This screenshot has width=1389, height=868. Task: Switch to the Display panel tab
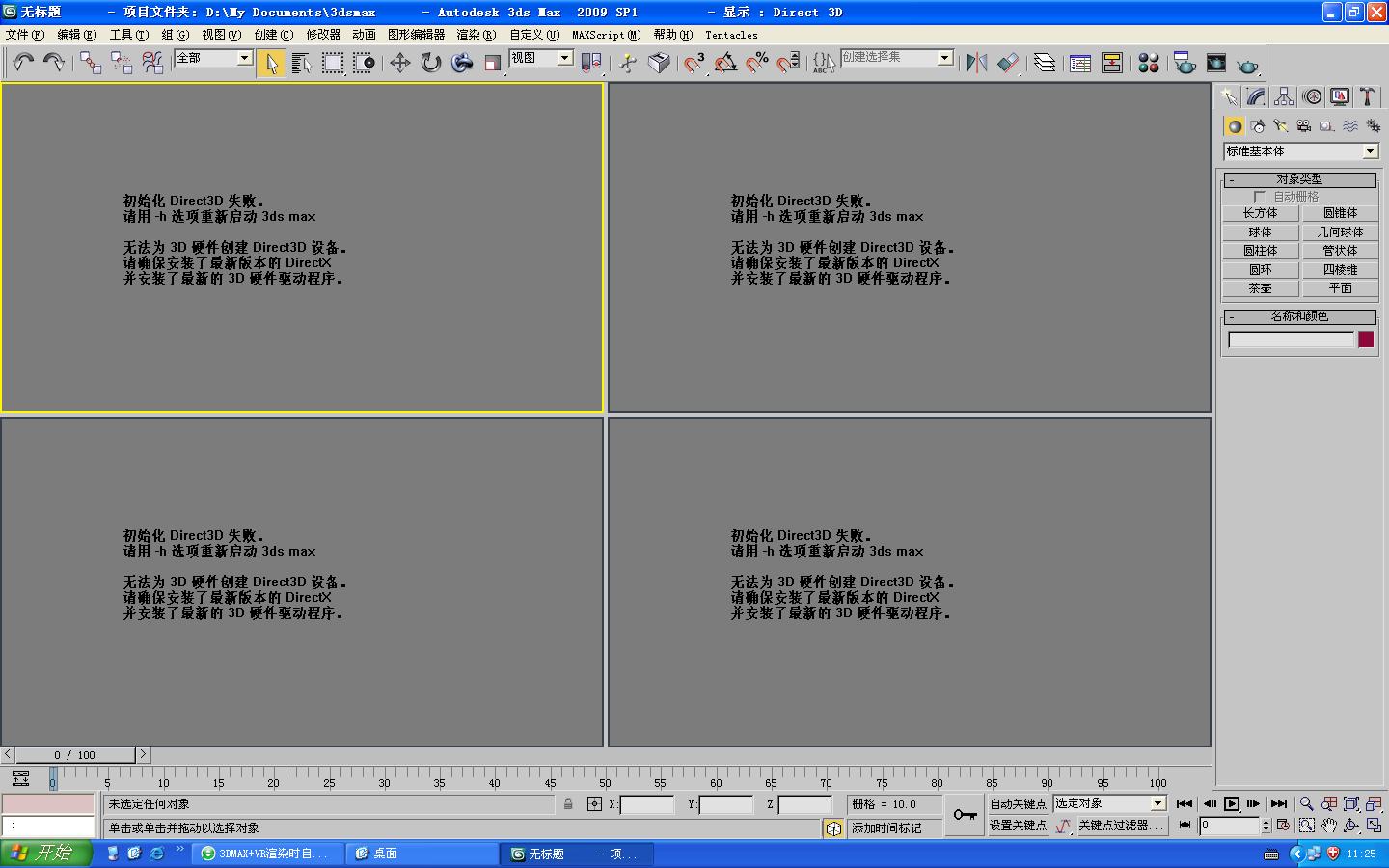[1340, 96]
